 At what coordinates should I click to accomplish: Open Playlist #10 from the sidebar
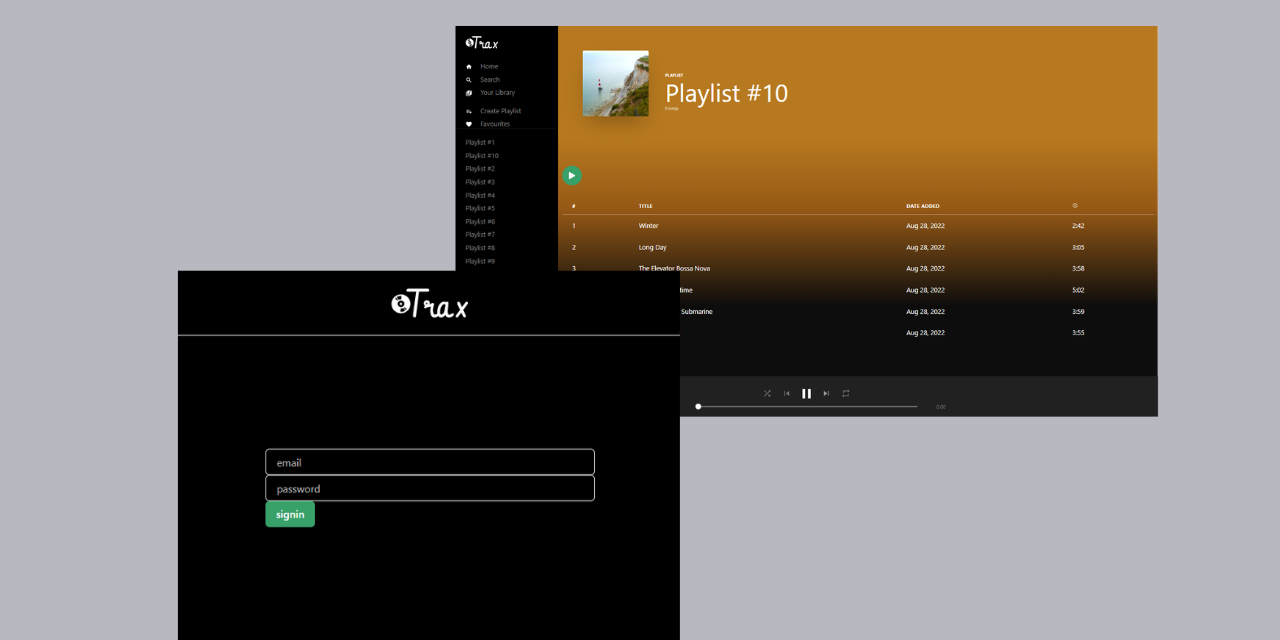pyautogui.click(x=482, y=155)
